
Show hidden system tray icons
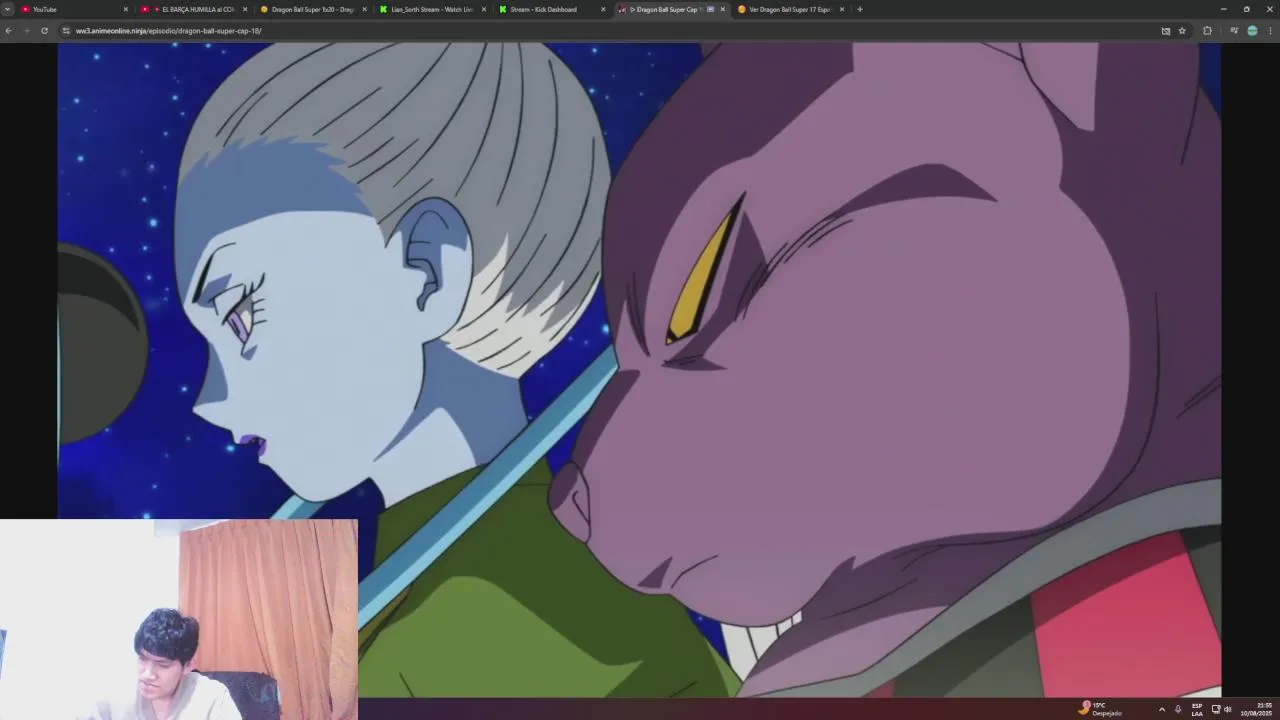pos(1161,709)
